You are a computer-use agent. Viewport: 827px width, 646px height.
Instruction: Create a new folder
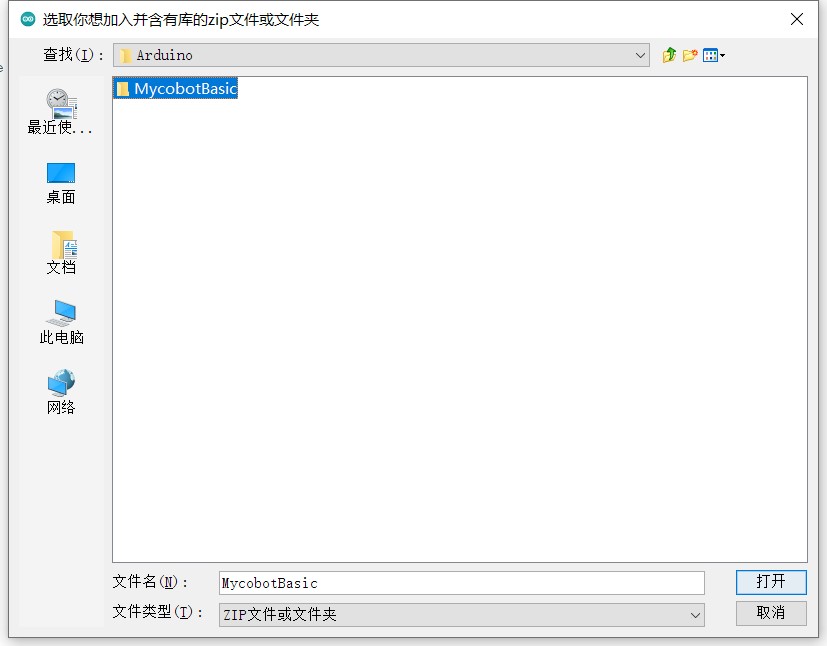[690, 55]
